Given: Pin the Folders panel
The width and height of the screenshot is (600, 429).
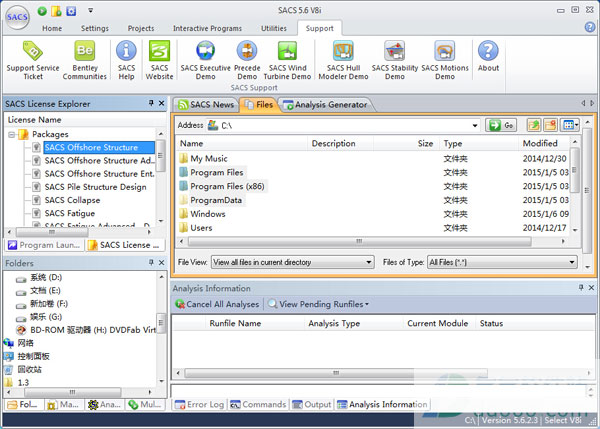Looking at the screenshot, I should 151,262.
